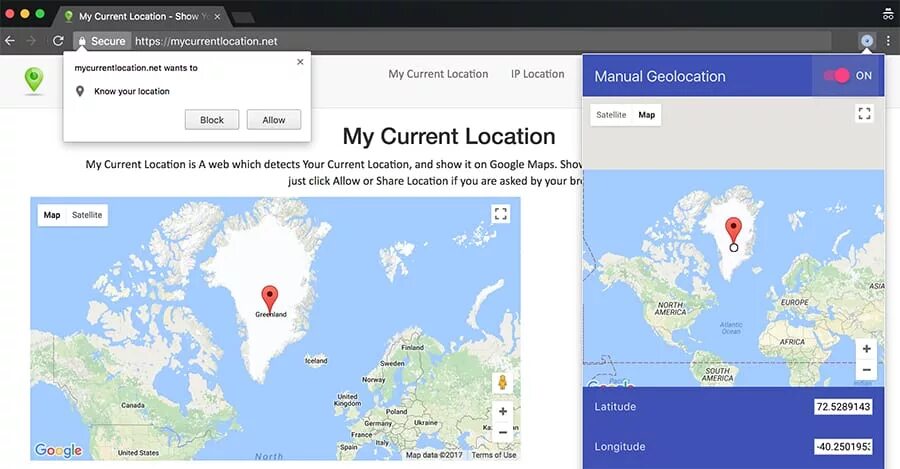Zoom out on the main map
900x469 pixels.
[x=503, y=432]
